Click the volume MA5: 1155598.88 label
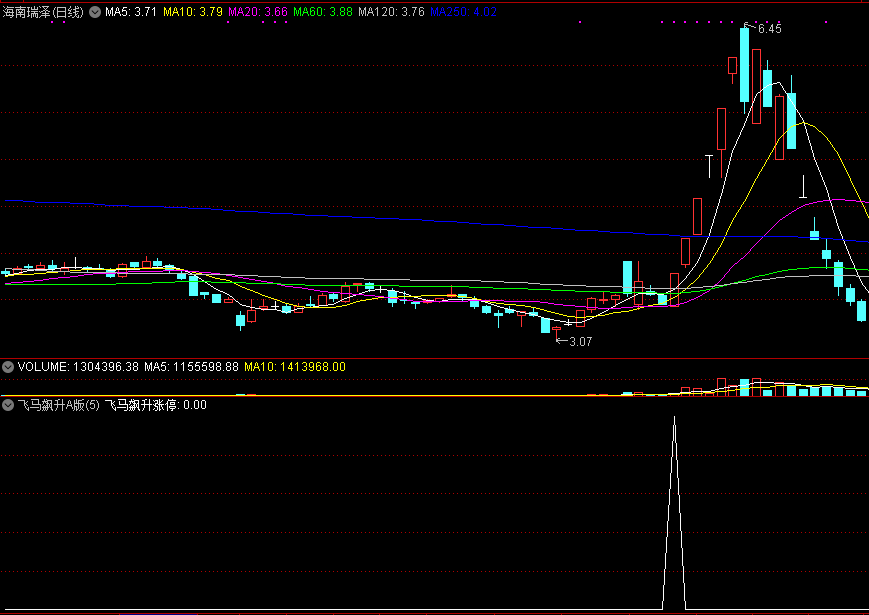Image resolution: width=869 pixels, height=615 pixels. (191, 367)
